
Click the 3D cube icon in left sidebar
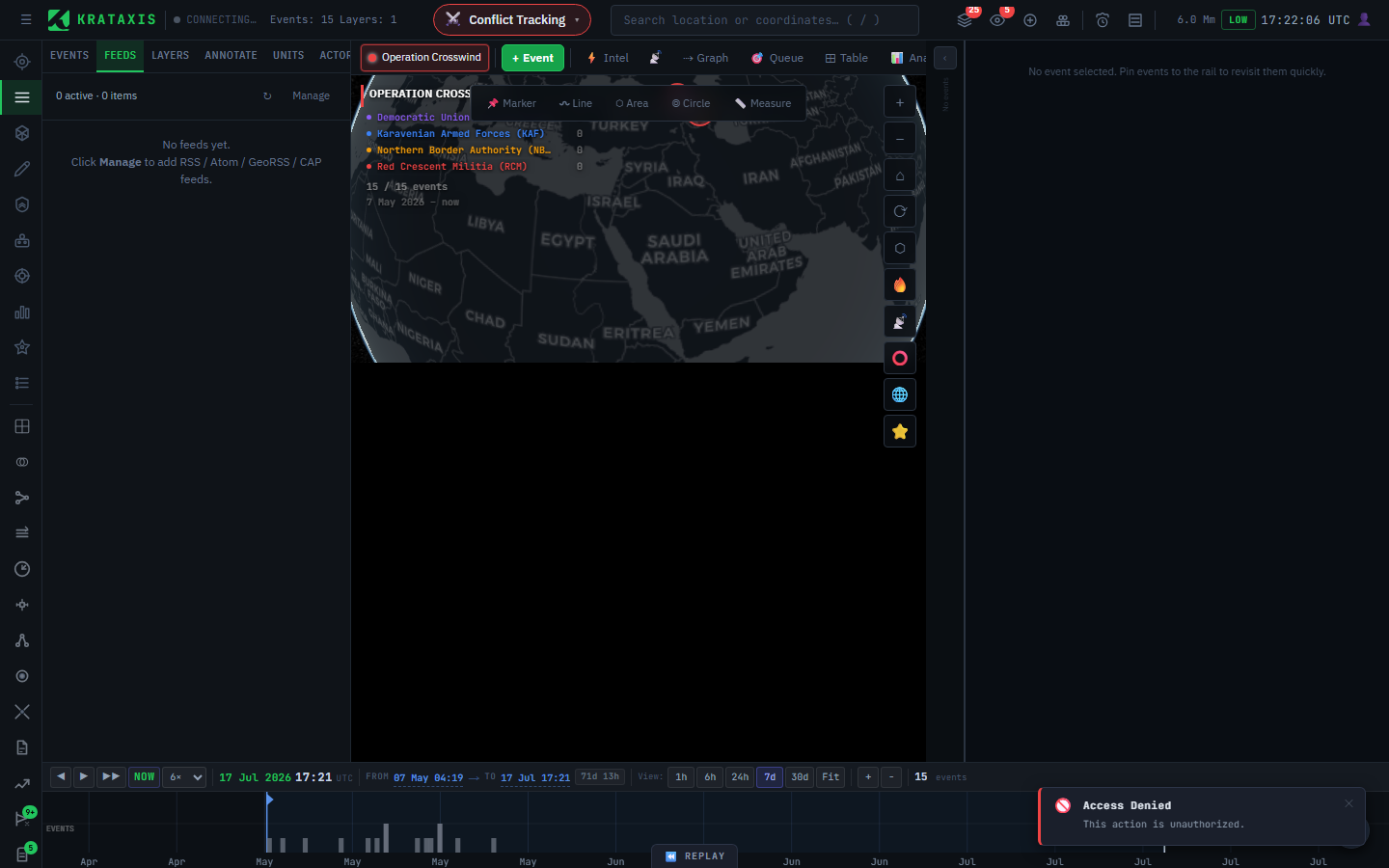(22, 133)
